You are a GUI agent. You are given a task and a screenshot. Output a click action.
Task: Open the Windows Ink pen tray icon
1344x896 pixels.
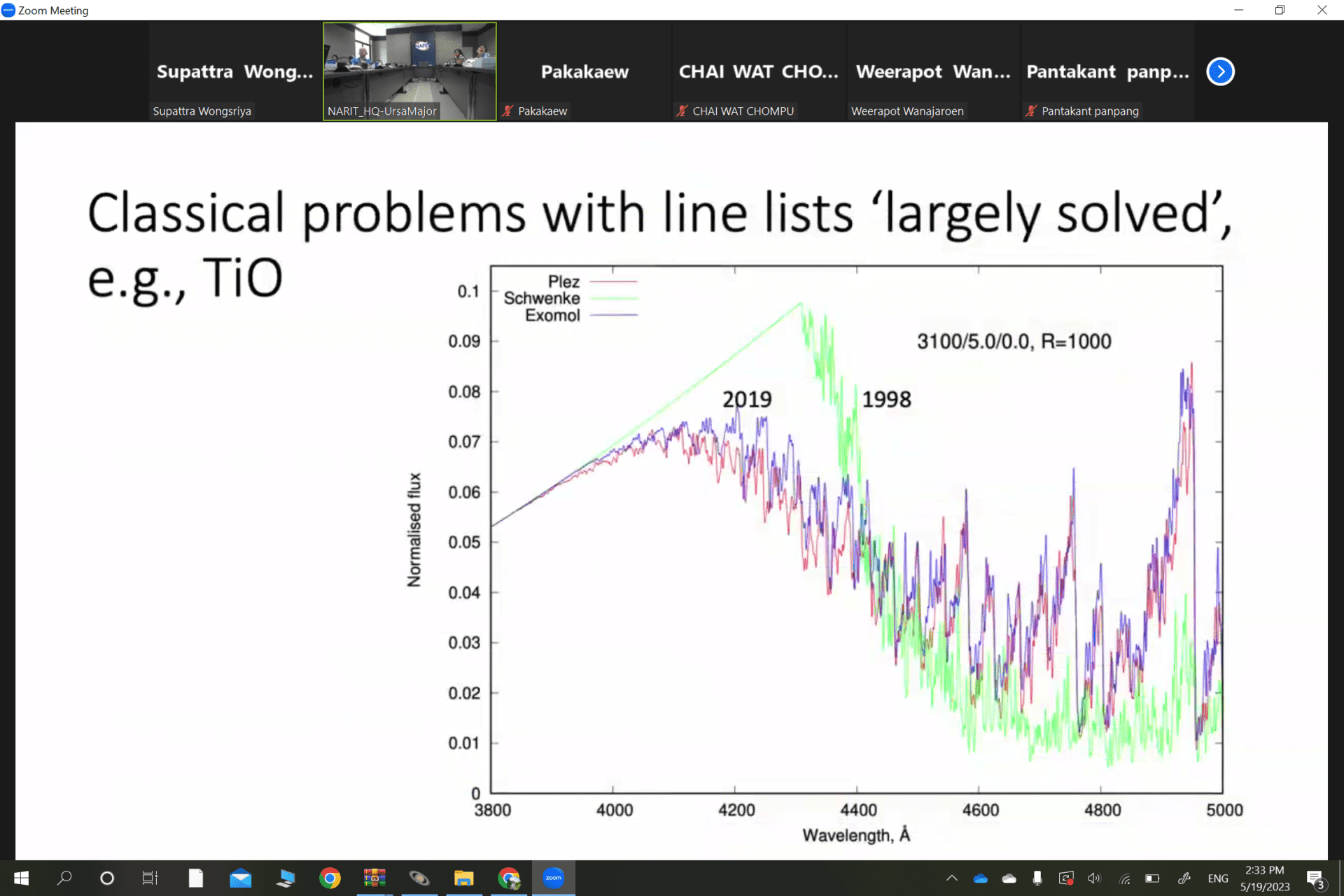[x=1184, y=878]
